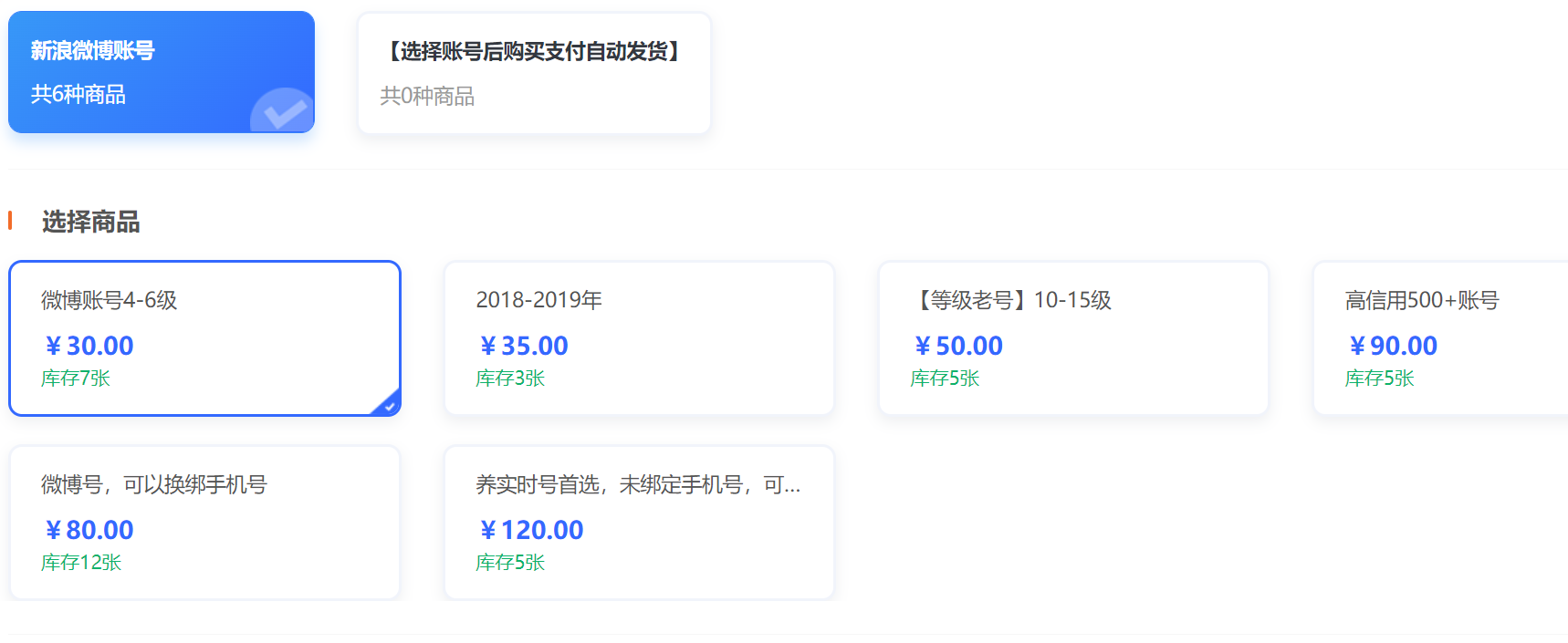Deselect the 微博账号4-6级 product

pyautogui.click(x=204, y=337)
